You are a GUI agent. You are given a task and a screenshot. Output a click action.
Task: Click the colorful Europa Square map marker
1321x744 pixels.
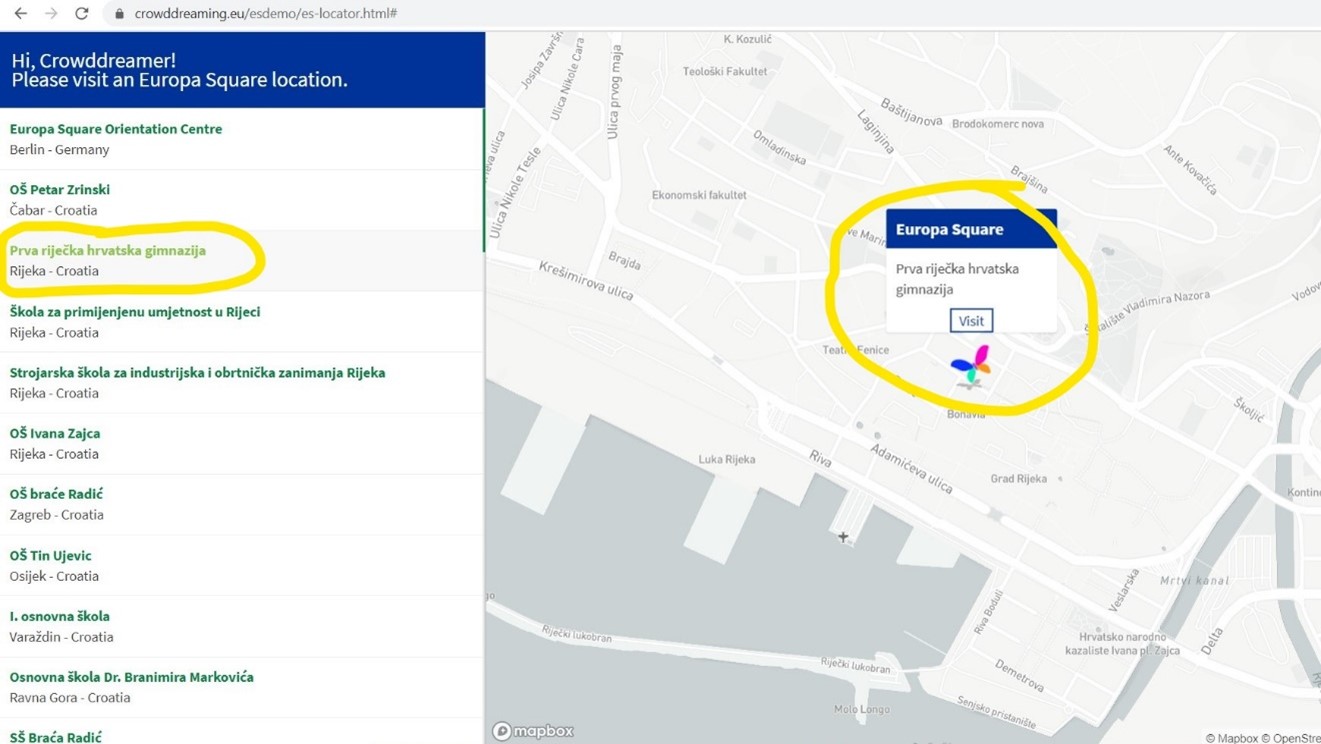(x=970, y=366)
